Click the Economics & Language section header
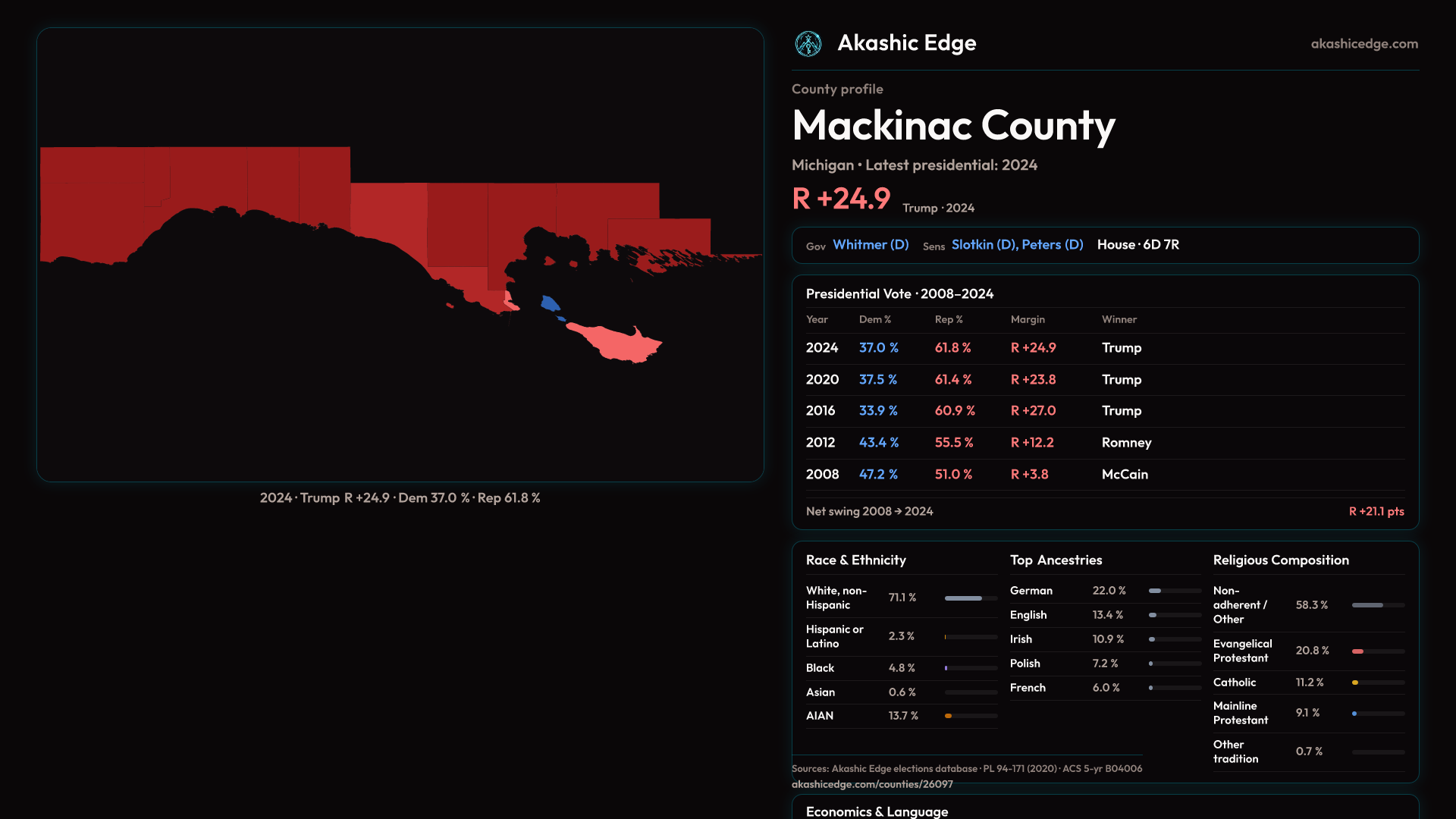 (876, 811)
